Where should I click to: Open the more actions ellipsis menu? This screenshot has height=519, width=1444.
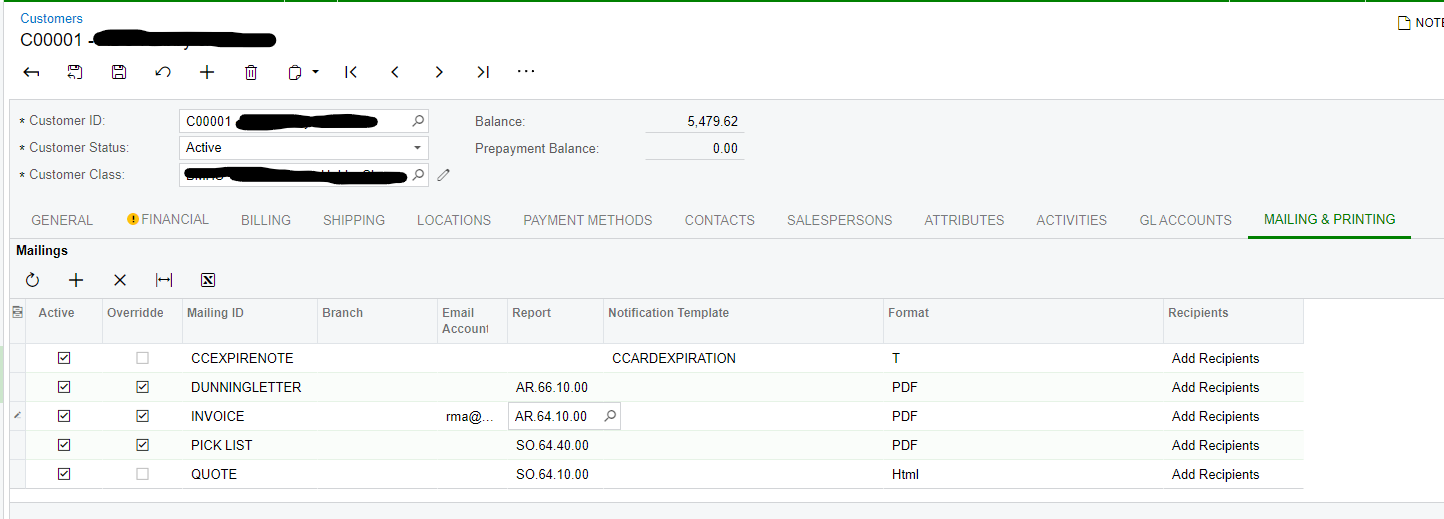(526, 72)
